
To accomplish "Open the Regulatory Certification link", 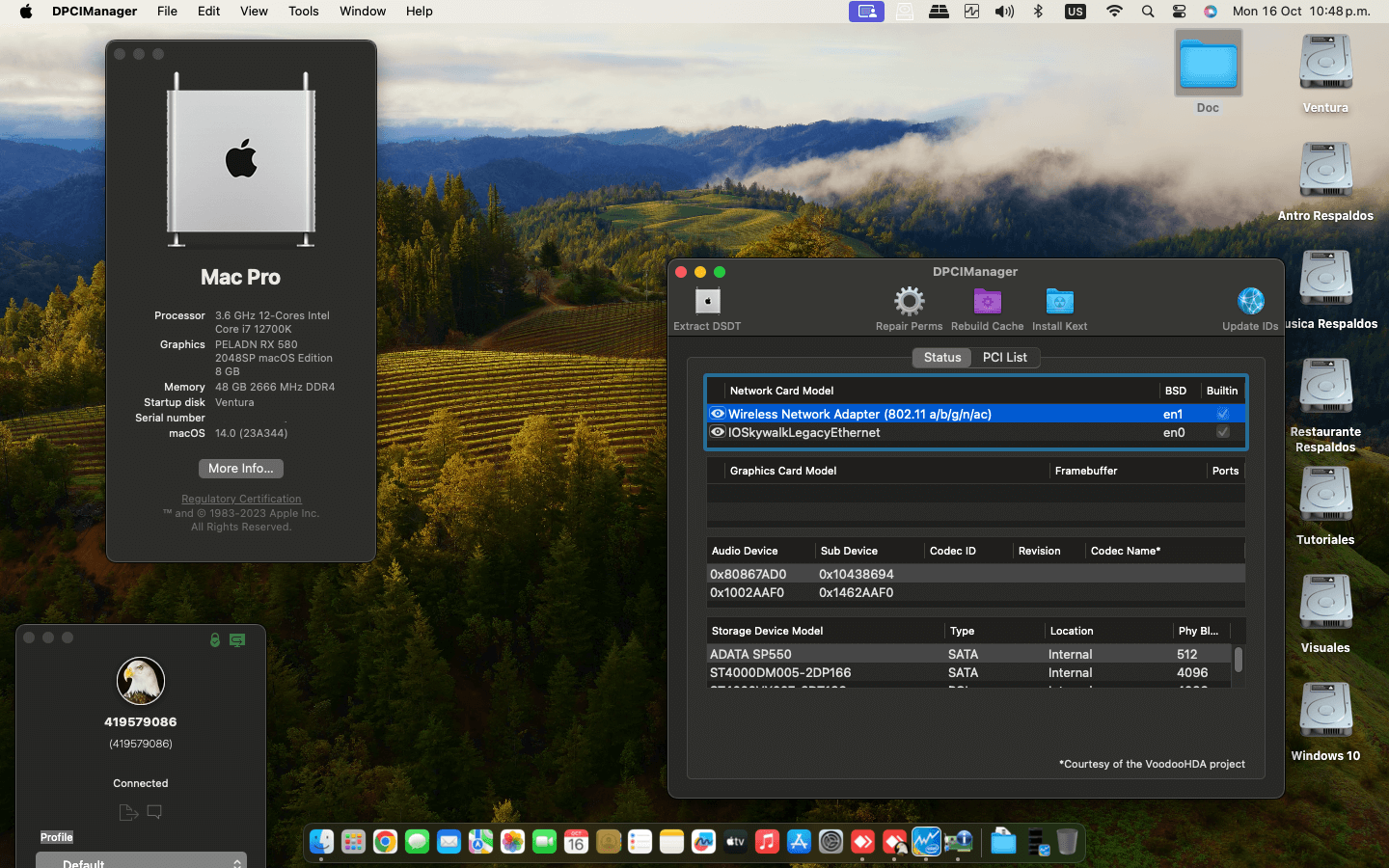I will click(x=241, y=499).
